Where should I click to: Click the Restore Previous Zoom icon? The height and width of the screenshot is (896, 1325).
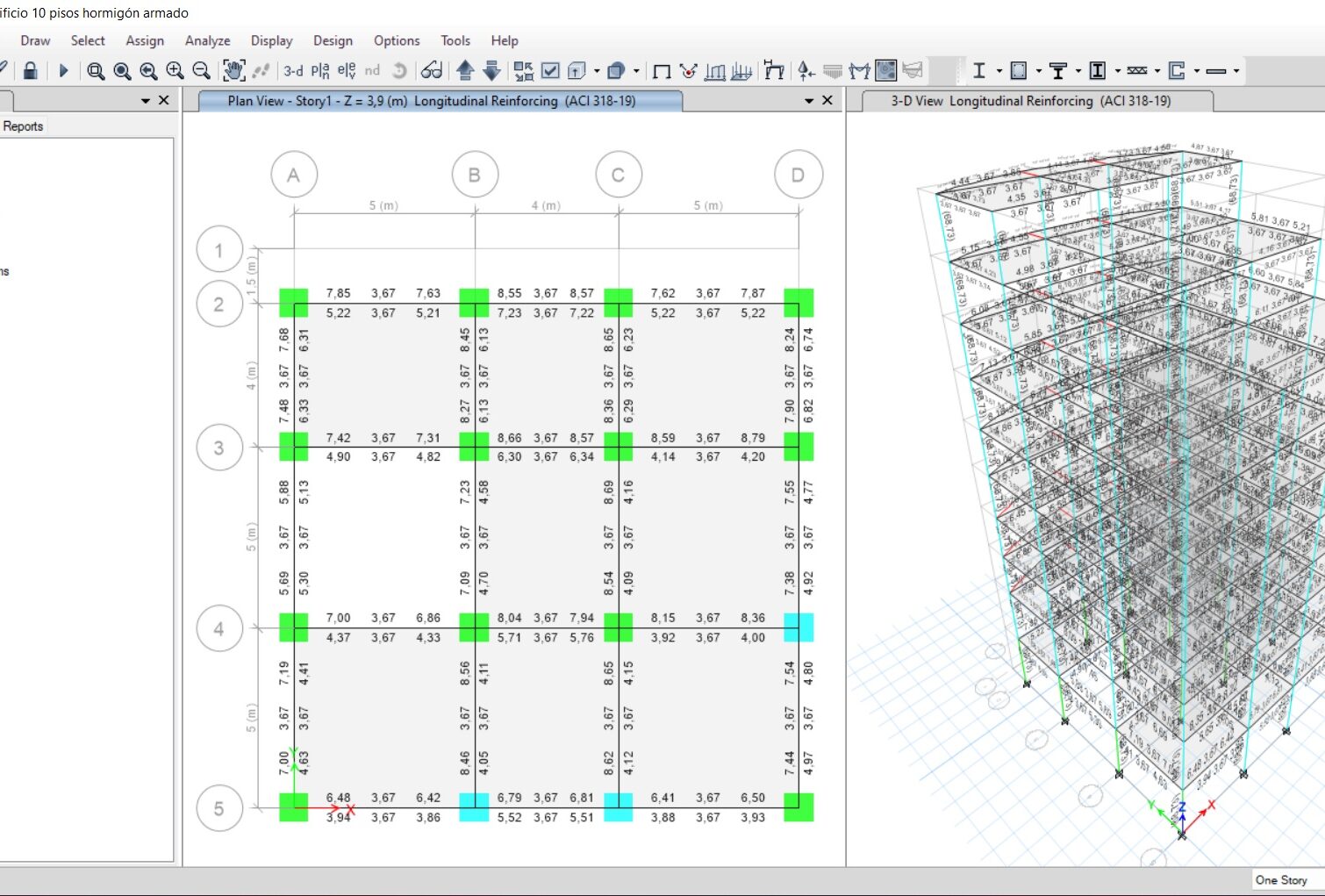point(148,71)
